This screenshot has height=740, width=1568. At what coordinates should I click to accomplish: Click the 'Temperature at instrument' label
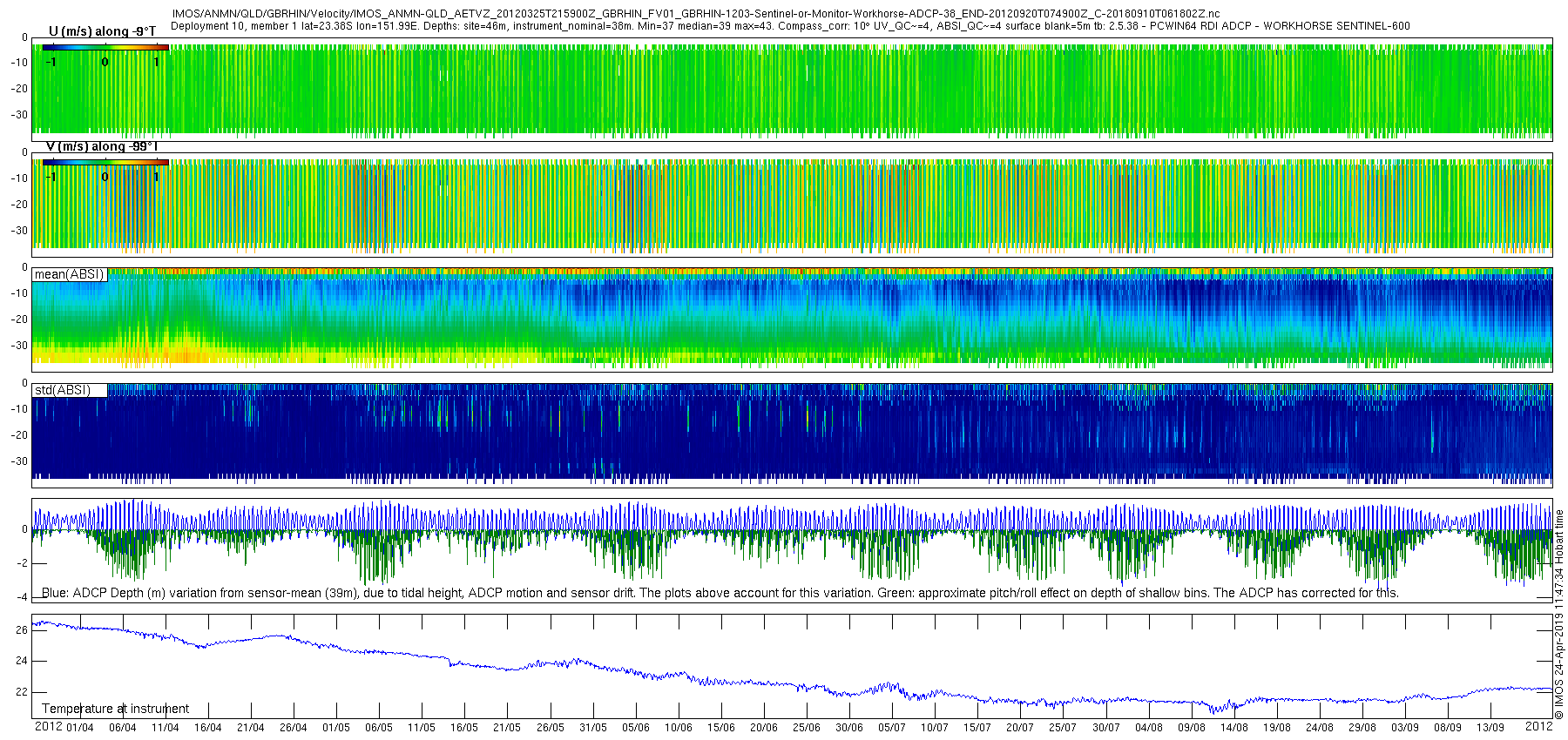[115, 709]
